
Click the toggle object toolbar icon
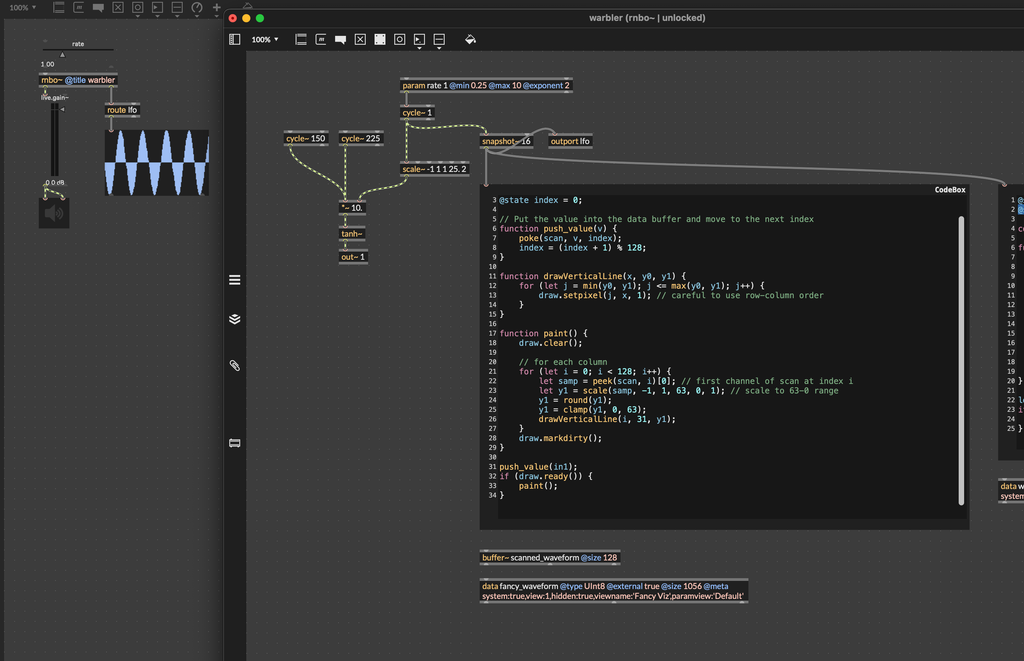pyautogui.click(x=360, y=40)
